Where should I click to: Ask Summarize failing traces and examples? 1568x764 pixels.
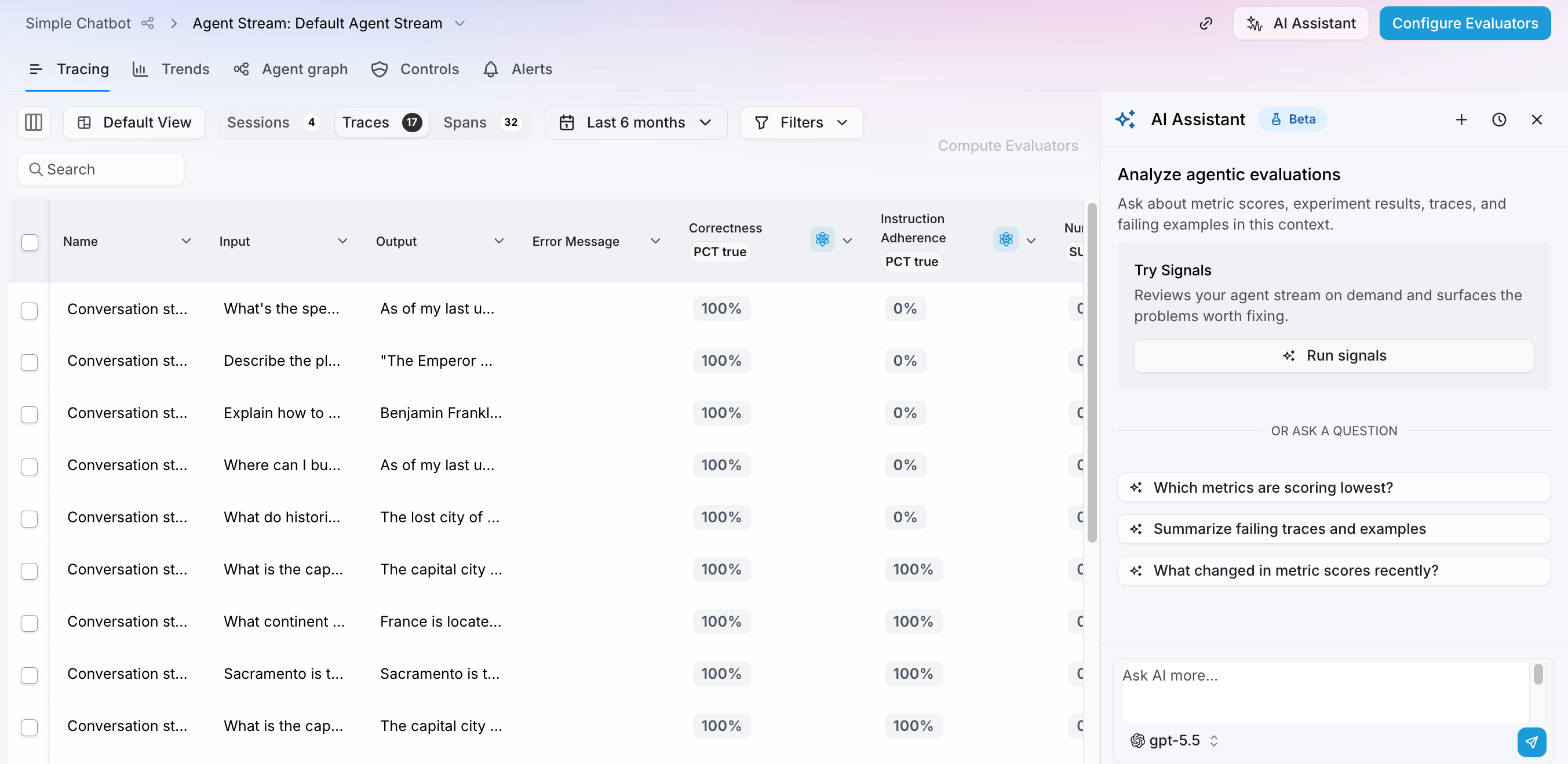[x=1333, y=529]
